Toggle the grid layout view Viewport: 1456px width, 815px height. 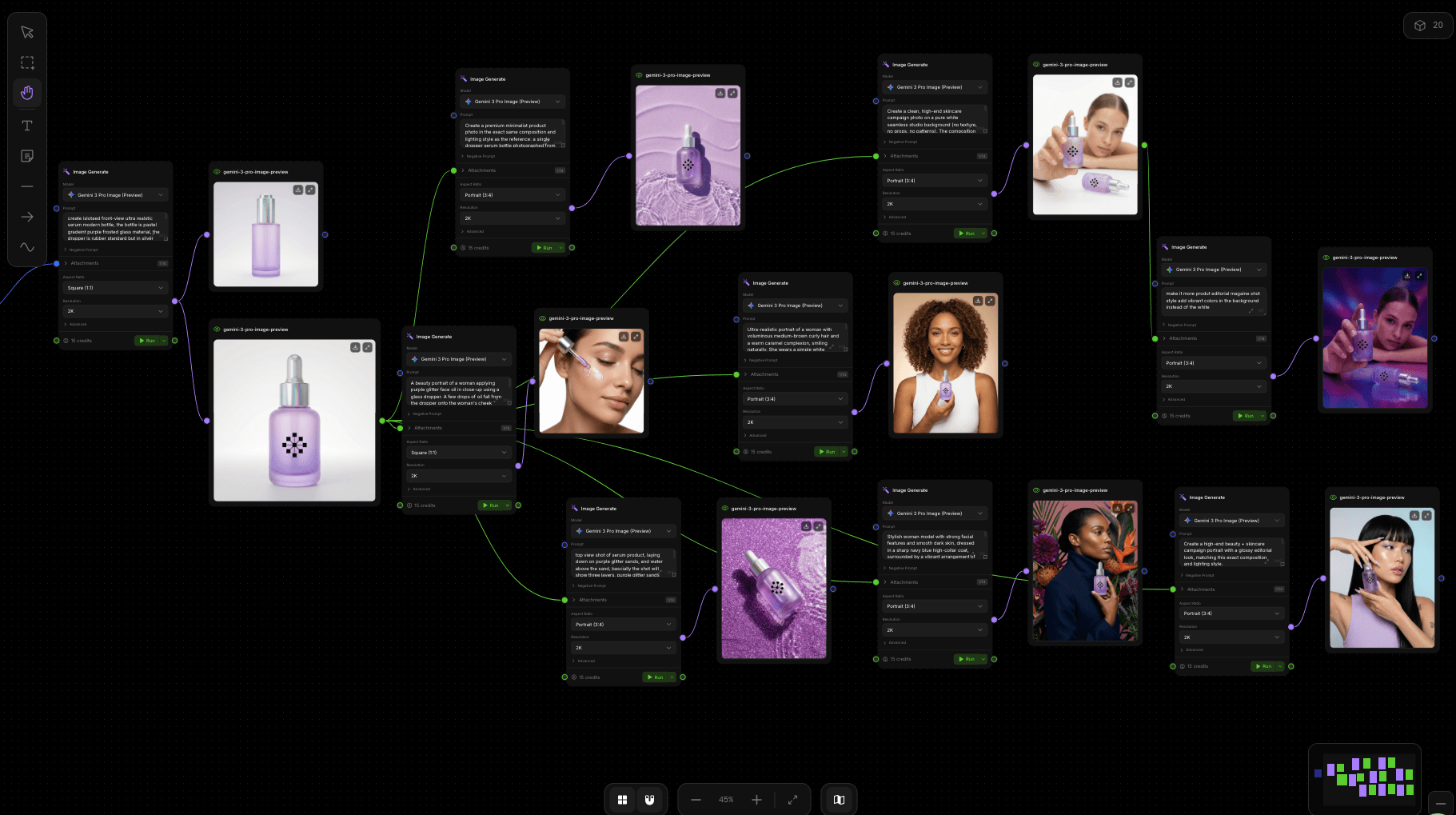pyautogui.click(x=622, y=799)
